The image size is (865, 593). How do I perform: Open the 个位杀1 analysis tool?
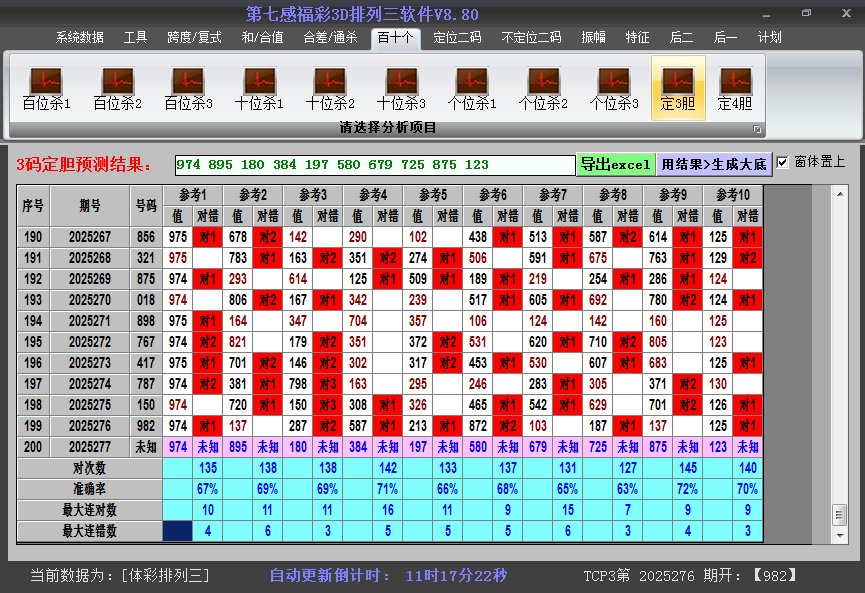point(472,85)
